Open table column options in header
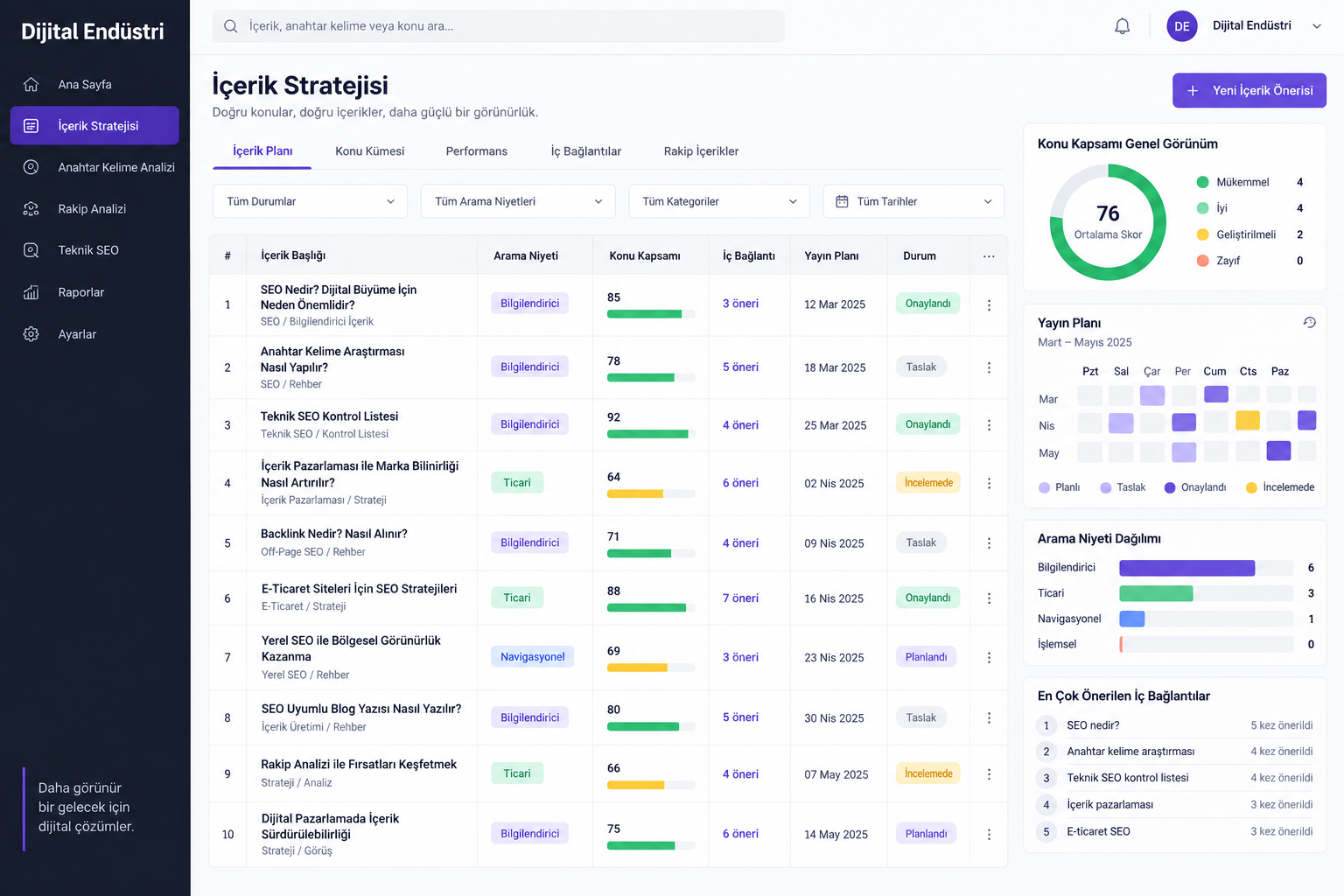This screenshot has height=896, width=1344. (x=989, y=256)
